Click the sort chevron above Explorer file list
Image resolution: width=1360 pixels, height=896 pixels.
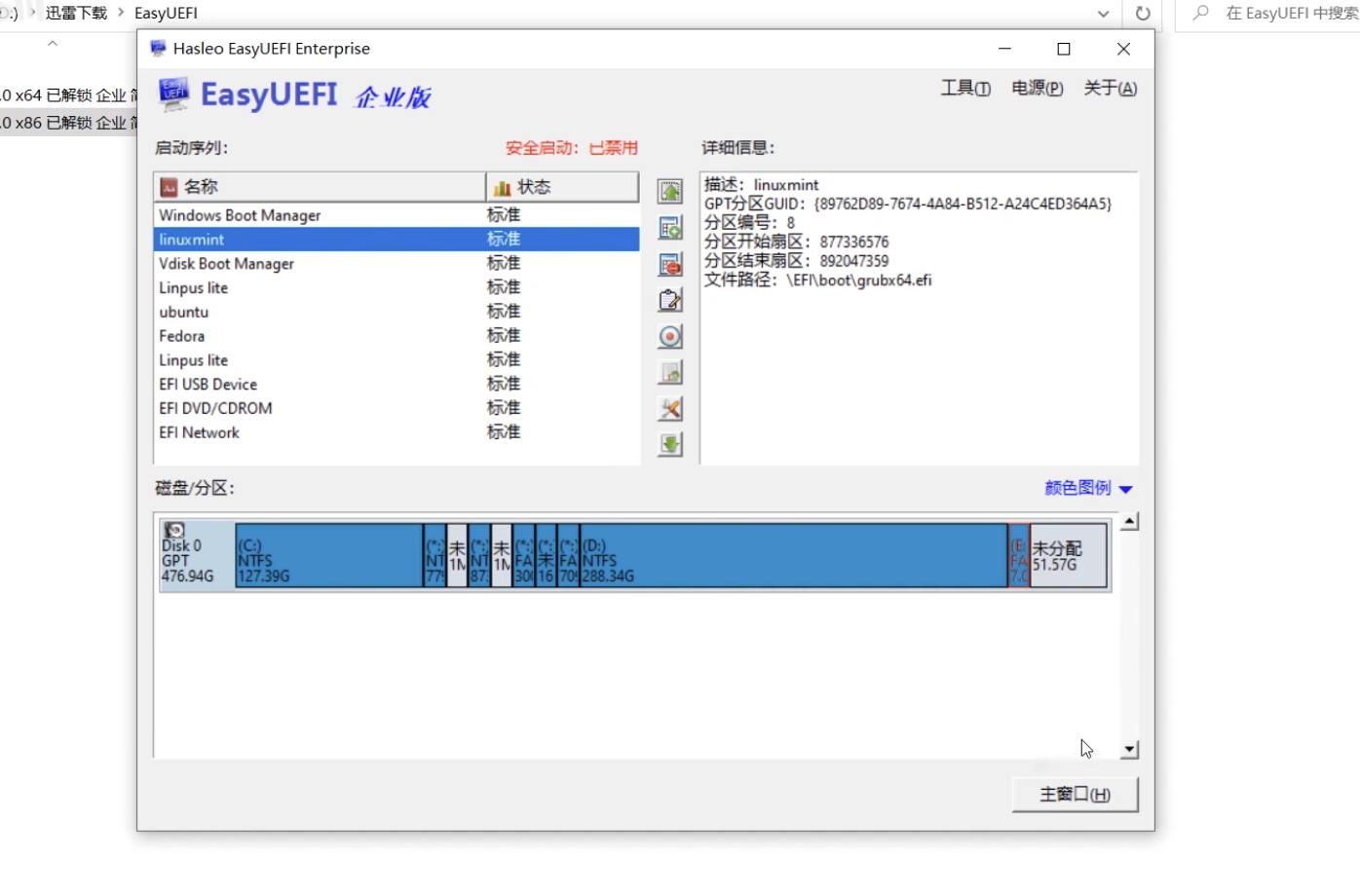[53, 43]
